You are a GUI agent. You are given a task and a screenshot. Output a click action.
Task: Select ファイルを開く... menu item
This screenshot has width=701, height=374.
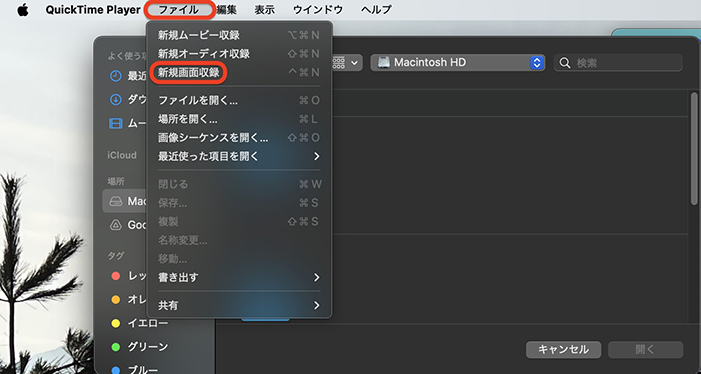pyautogui.click(x=239, y=101)
